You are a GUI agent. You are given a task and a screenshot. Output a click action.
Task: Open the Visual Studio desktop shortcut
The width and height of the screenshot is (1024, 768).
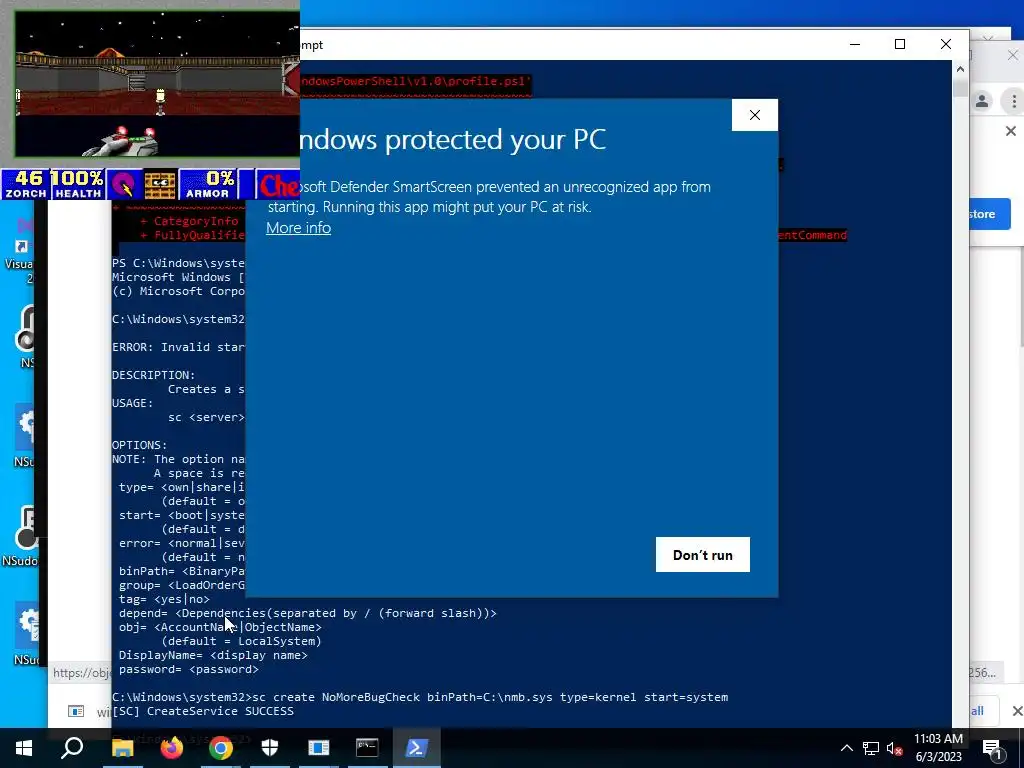[20, 253]
